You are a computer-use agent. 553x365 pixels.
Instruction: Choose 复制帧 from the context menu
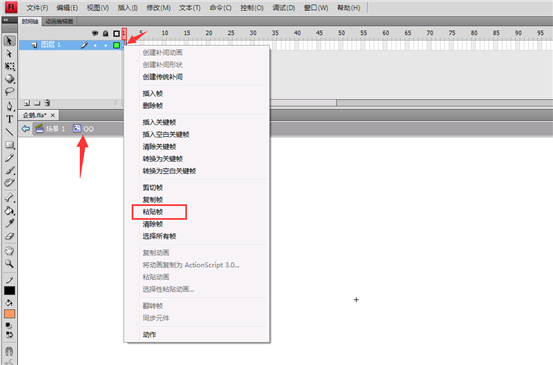click(152, 200)
